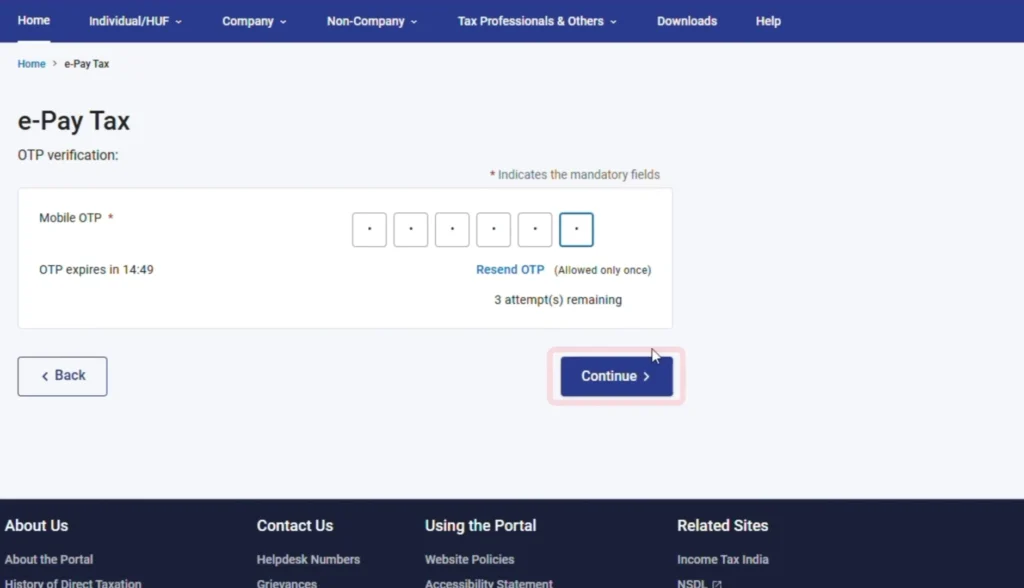
Task: Focus the third Mobile OTP digit box
Action: 452,229
